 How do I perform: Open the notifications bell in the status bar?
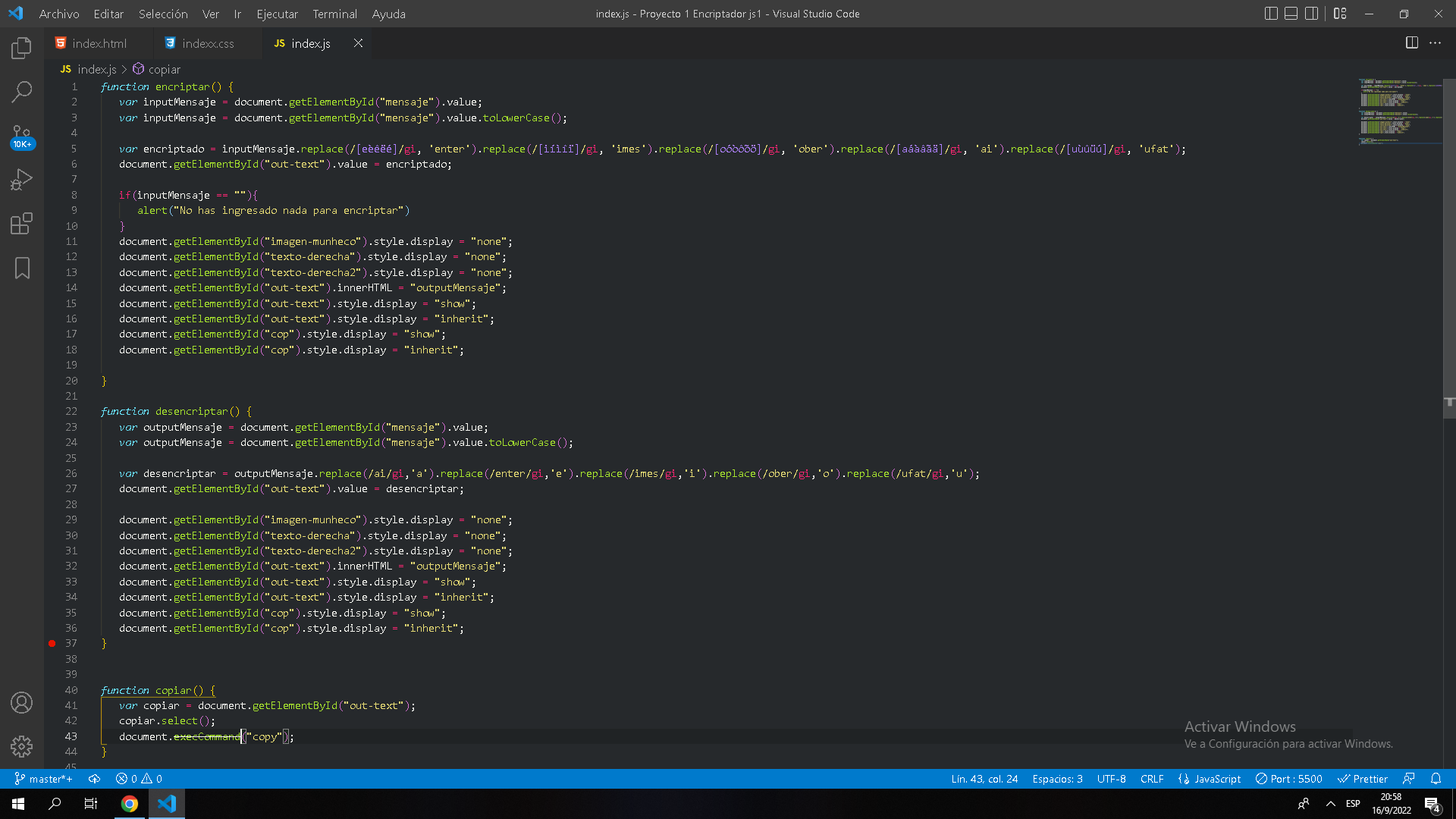click(1436, 779)
